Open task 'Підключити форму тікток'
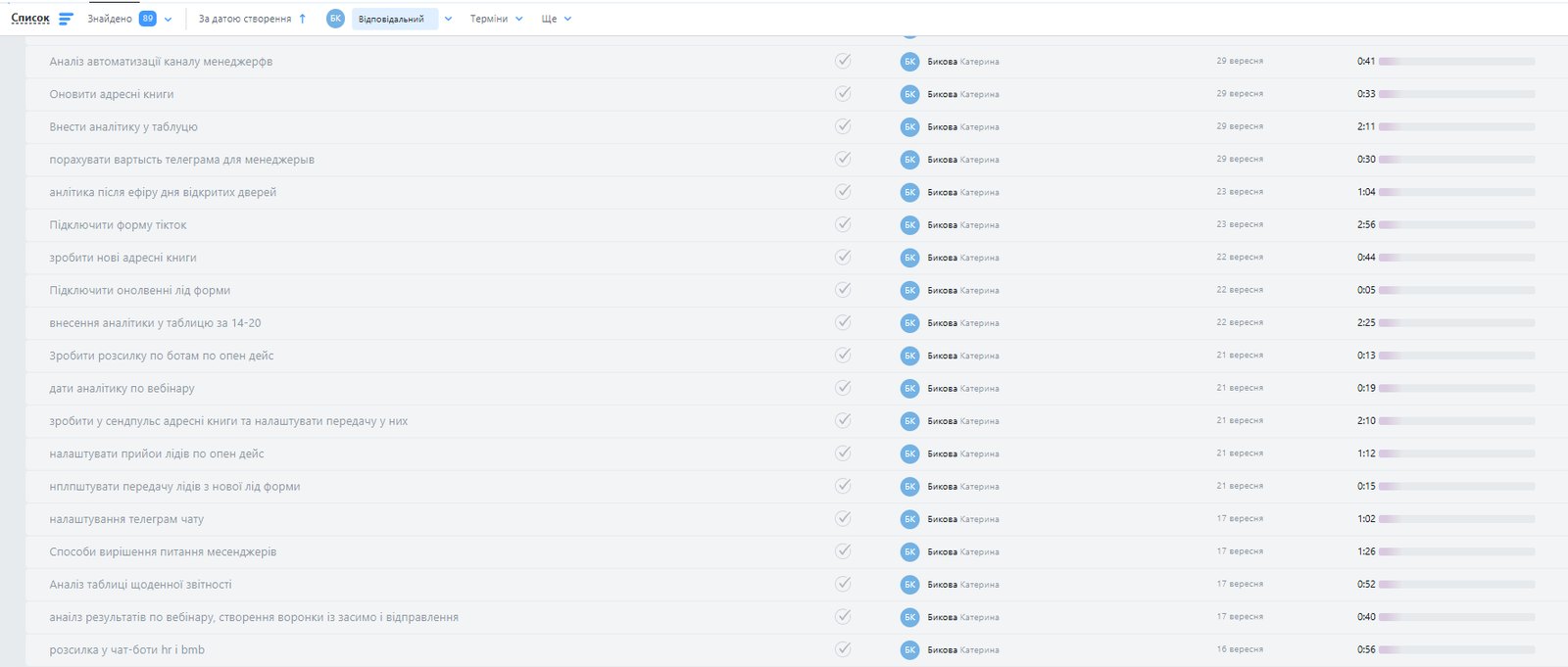Screen dimensions: 1568x667 118,225
